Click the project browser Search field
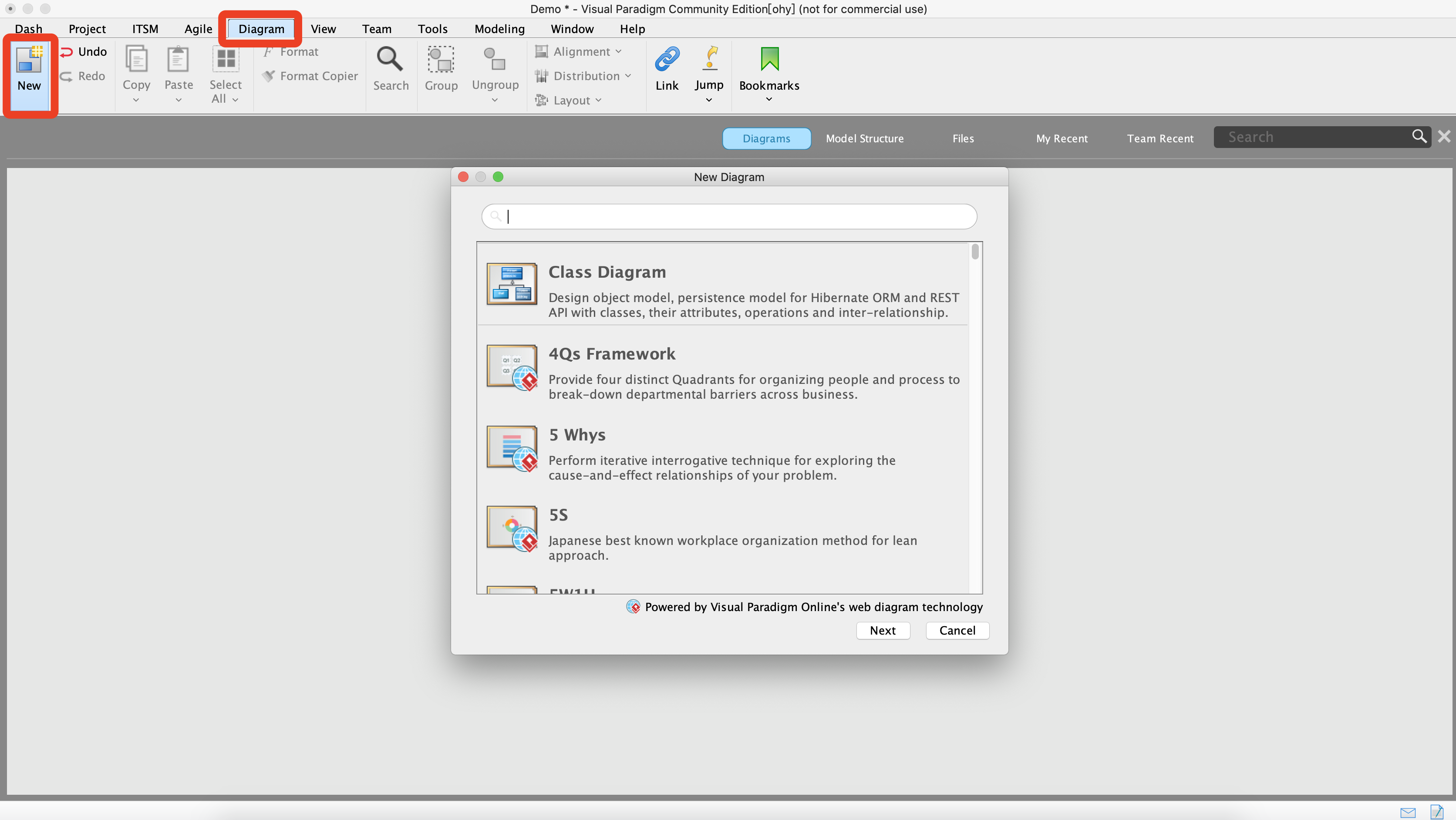Image resolution: width=1456 pixels, height=820 pixels. coord(1323,137)
